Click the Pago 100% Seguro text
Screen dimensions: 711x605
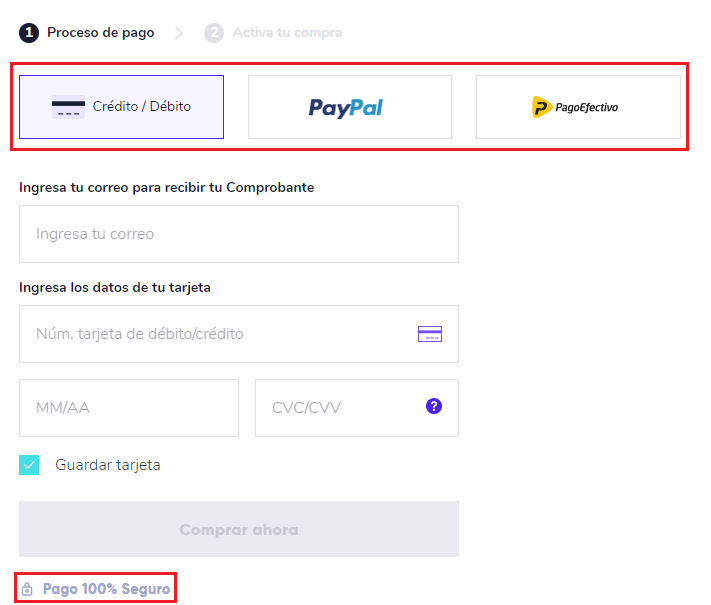point(107,589)
